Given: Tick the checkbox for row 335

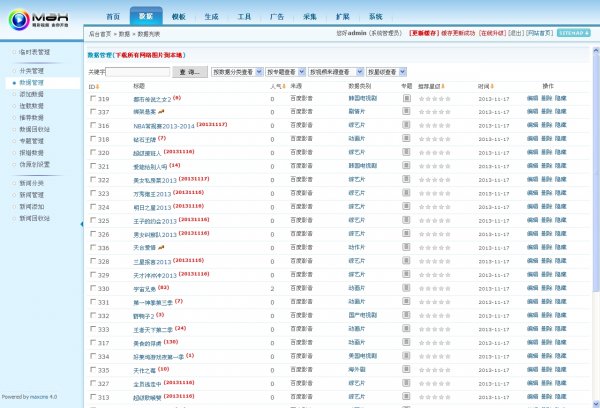Looking at the screenshot, I should tap(93, 369).
